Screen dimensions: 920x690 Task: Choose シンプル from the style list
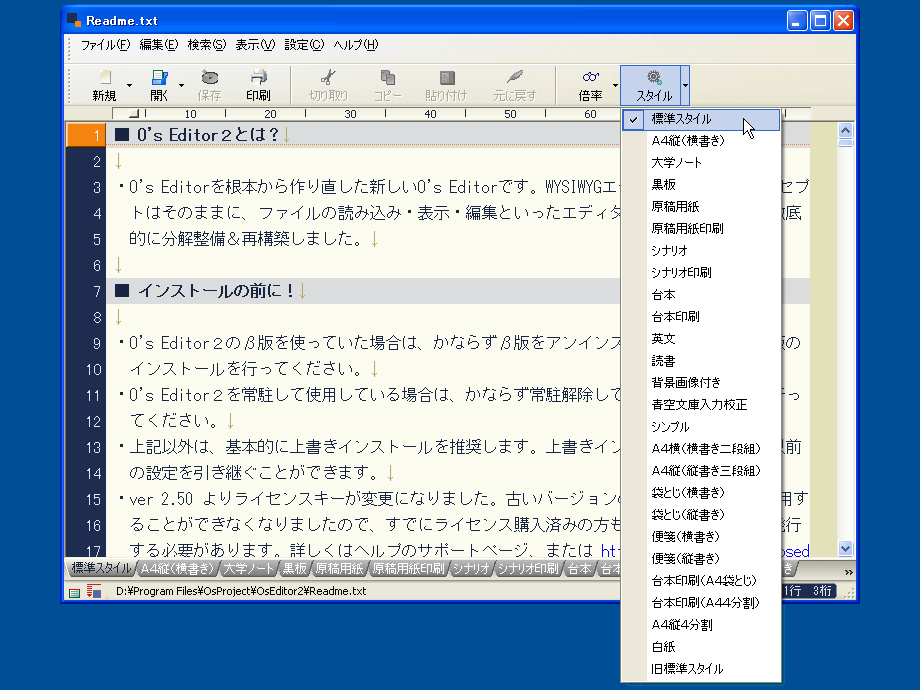tap(701, 427)
